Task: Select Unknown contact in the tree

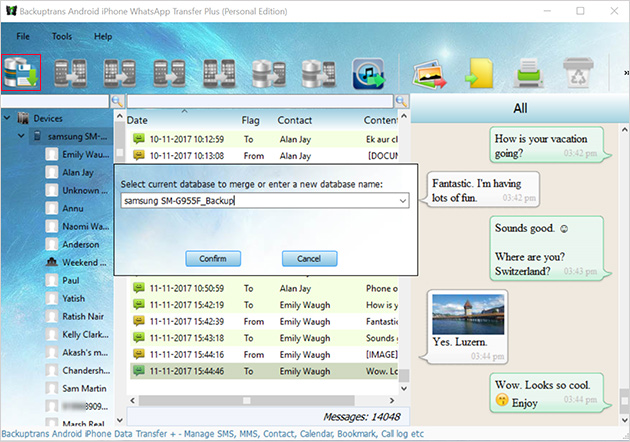Action: pos(77,190)
